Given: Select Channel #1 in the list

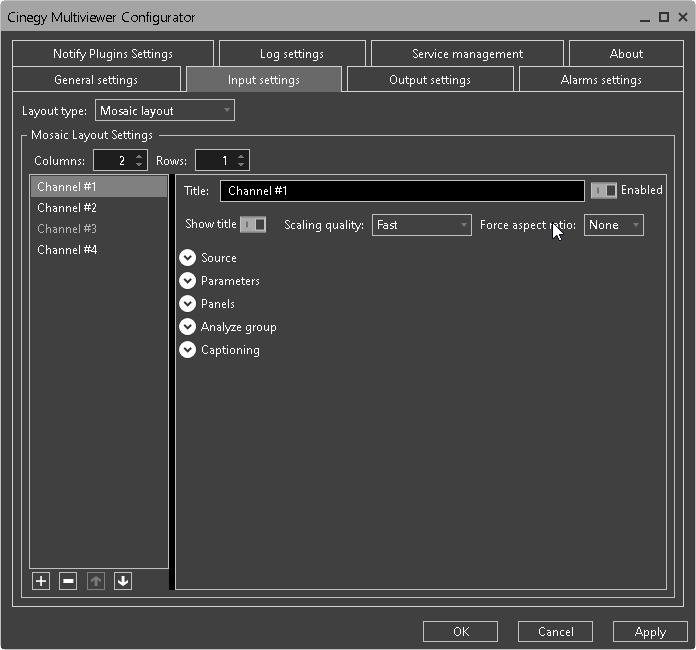Looking at the screenshot, I should point(99,186).
